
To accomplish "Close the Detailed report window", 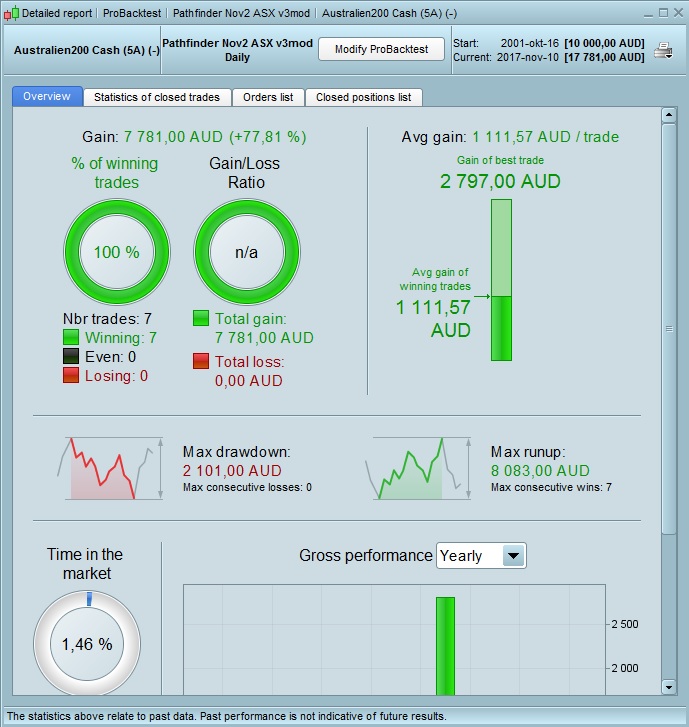I will pyautogui.click(x=678, y=13).
